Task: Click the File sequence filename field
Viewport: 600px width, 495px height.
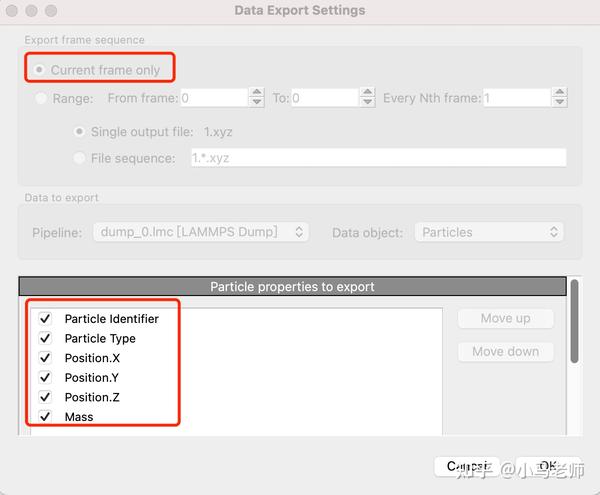Action: point(378,158)
